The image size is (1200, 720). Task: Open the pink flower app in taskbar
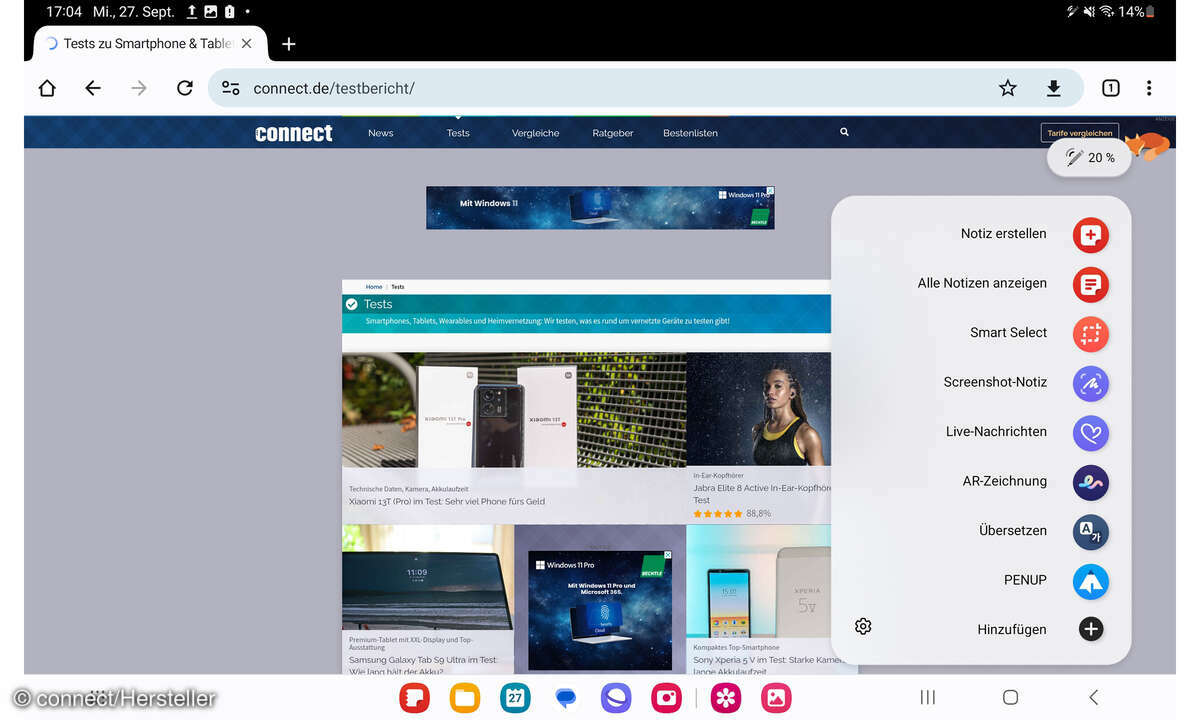(726, 697)
